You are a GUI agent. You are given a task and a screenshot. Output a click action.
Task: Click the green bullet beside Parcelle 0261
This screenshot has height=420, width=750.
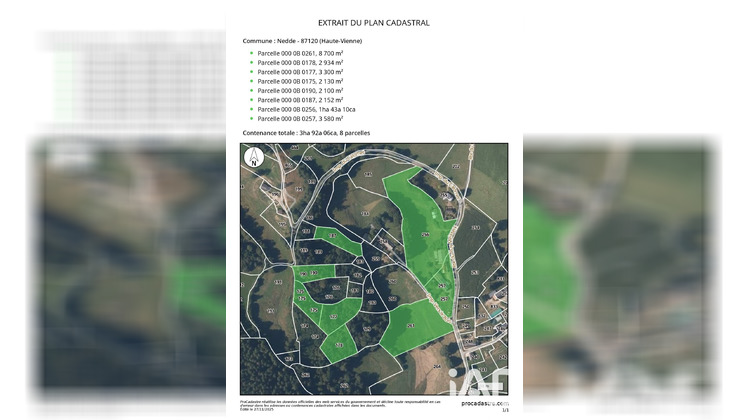tap(250, 53)
